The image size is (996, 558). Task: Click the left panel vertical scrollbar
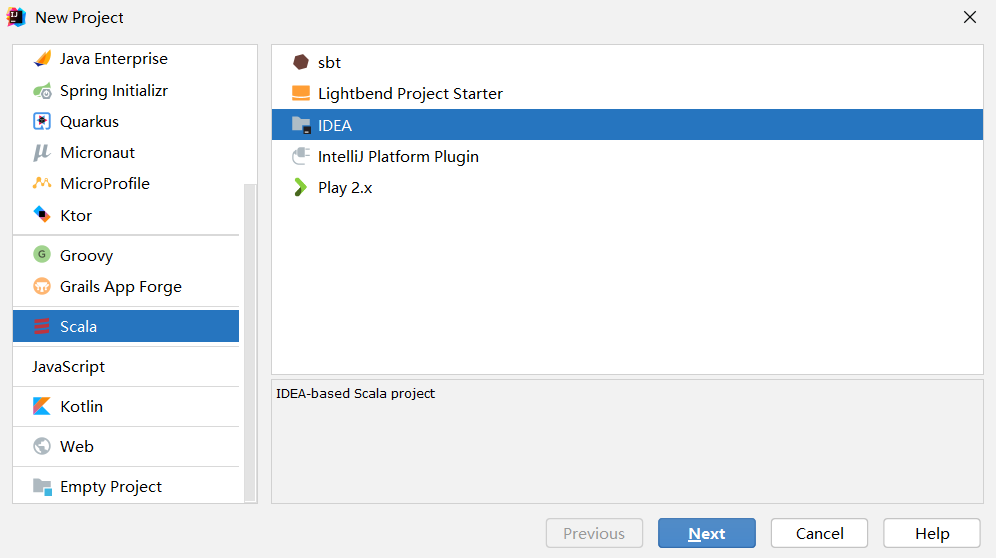tap(250, 343)
